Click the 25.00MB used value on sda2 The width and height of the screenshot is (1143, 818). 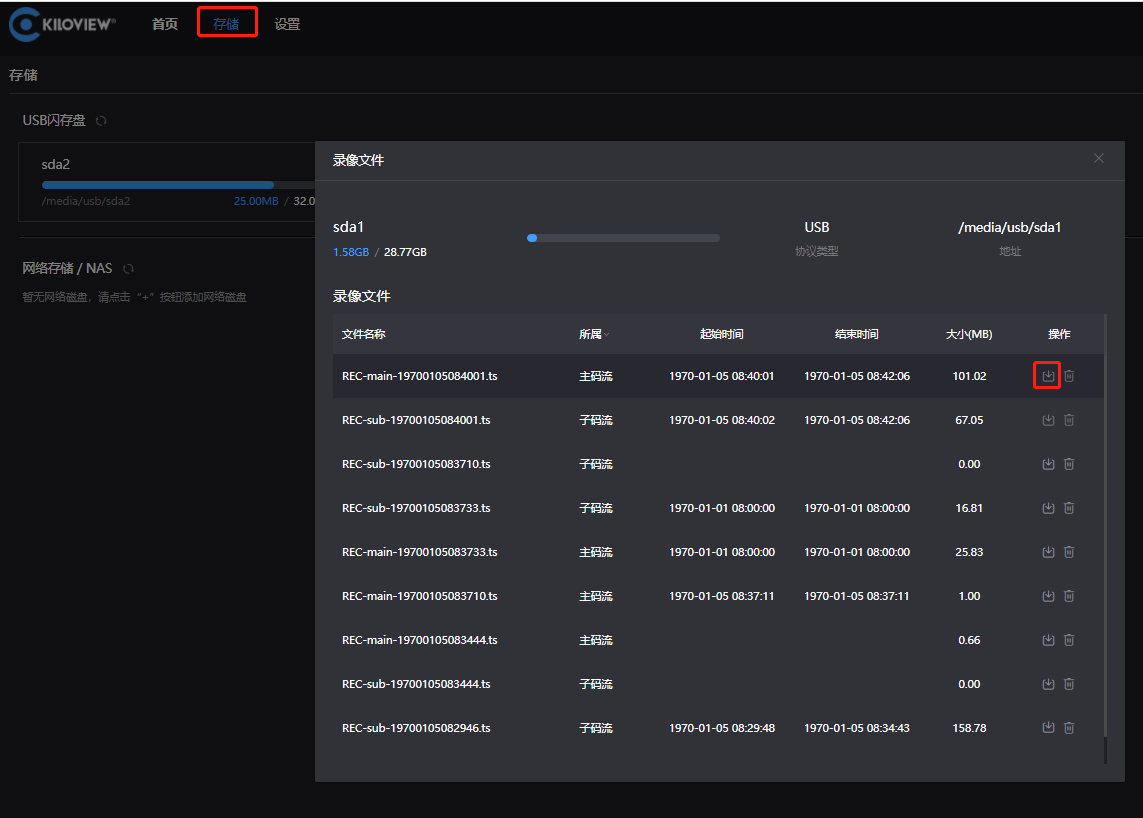point(256,201)
